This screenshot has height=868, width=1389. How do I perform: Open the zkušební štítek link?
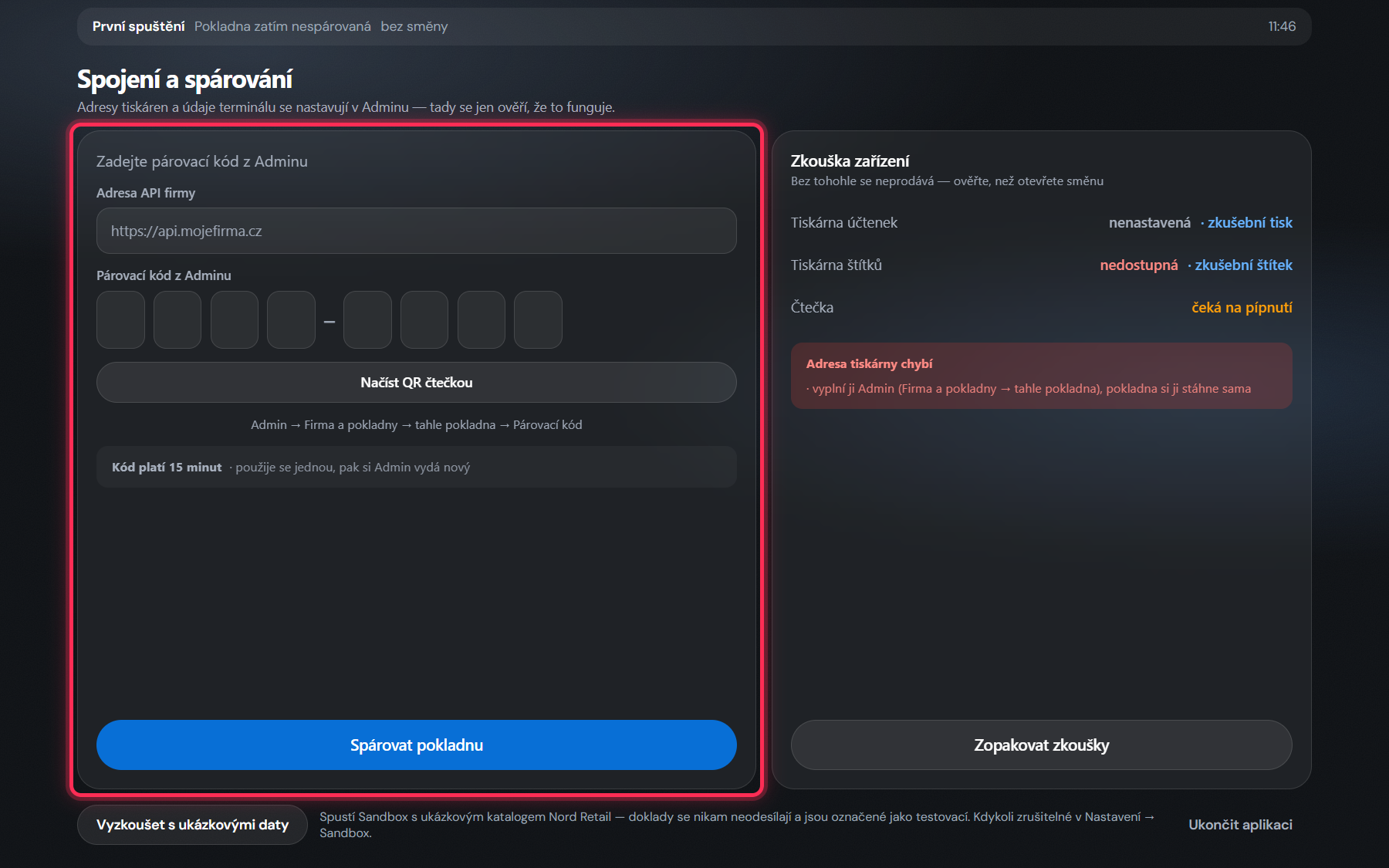coord(1243,265)
